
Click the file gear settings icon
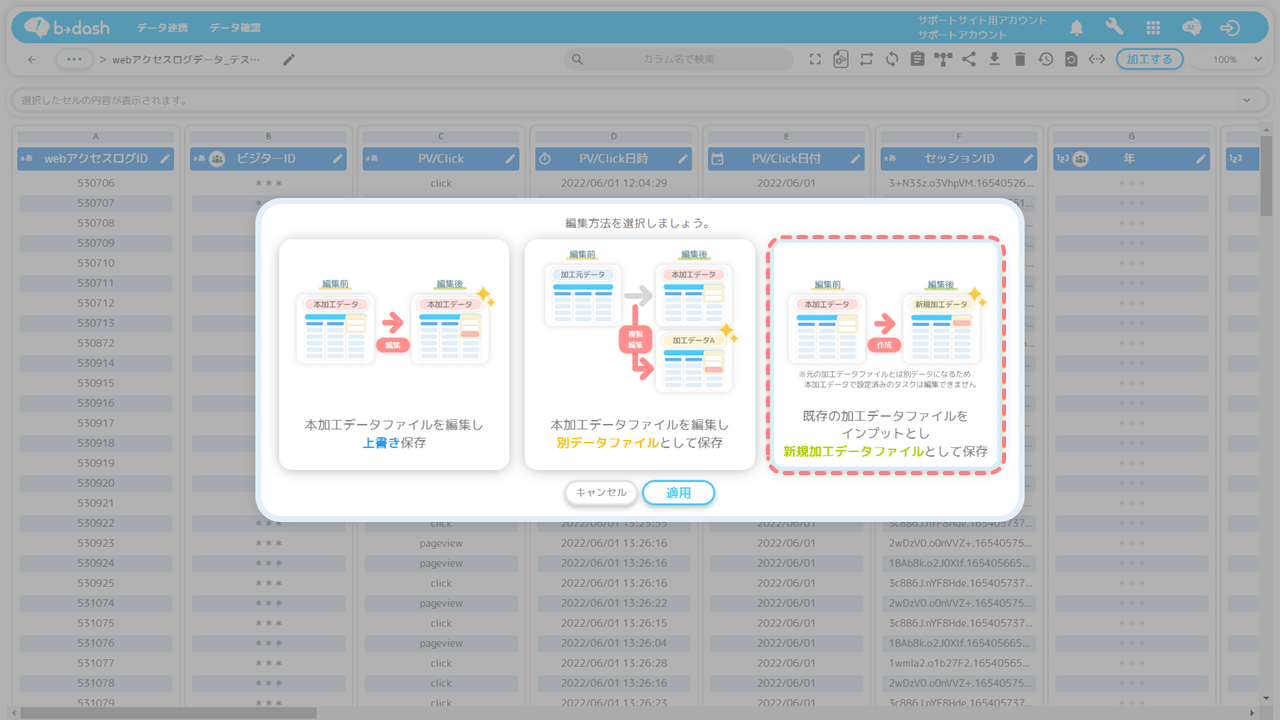pyautogui.click(x=841, y=60)
